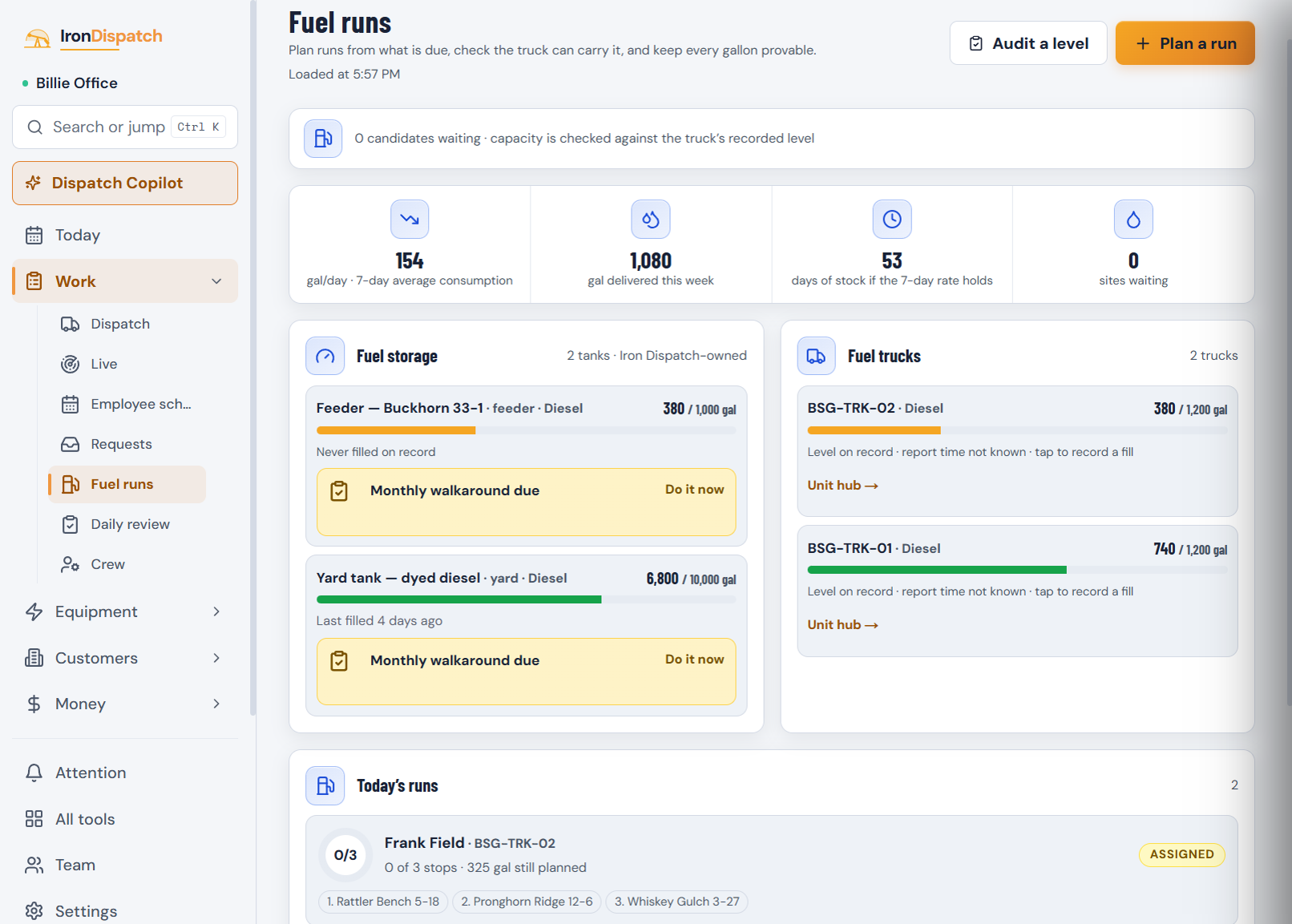Click the Requests inbox icon
Screen dimensions: 1292x924
[71, 444]
